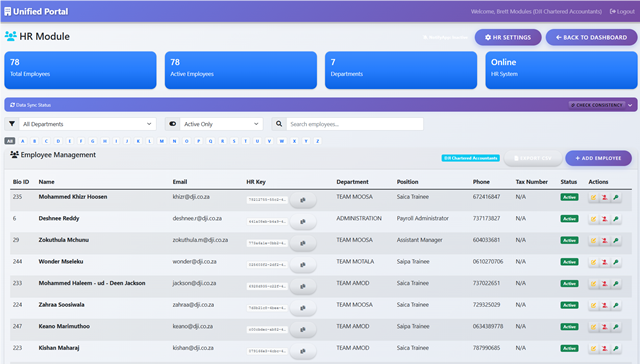Click the status toggle icon beside Active Only
The height and width of the screenshot is (364, 640).
(x=173, y=124)
